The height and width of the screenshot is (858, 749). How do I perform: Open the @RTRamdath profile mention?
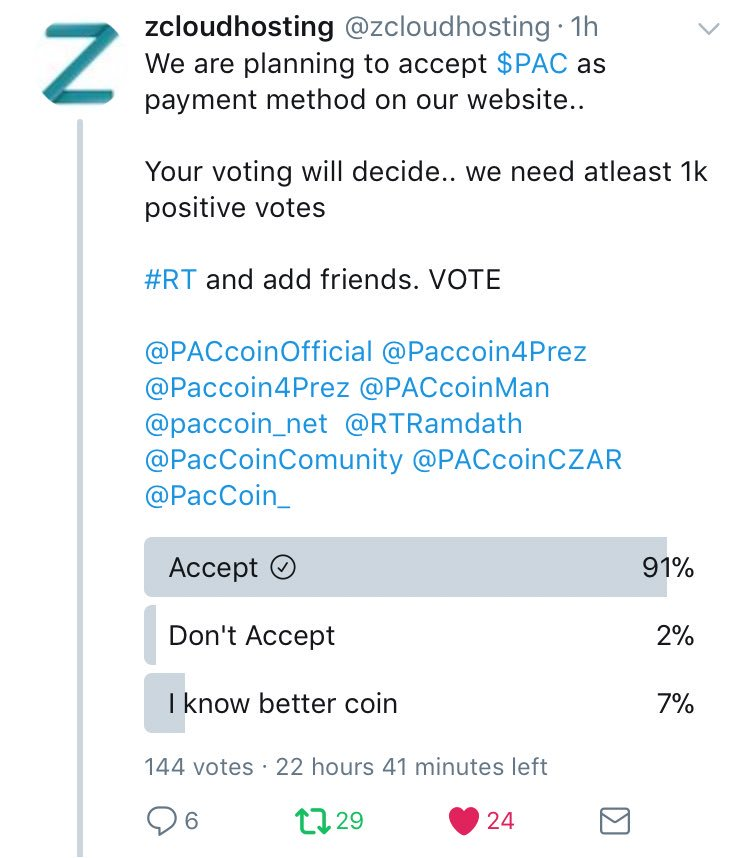[x=433, y=424]
